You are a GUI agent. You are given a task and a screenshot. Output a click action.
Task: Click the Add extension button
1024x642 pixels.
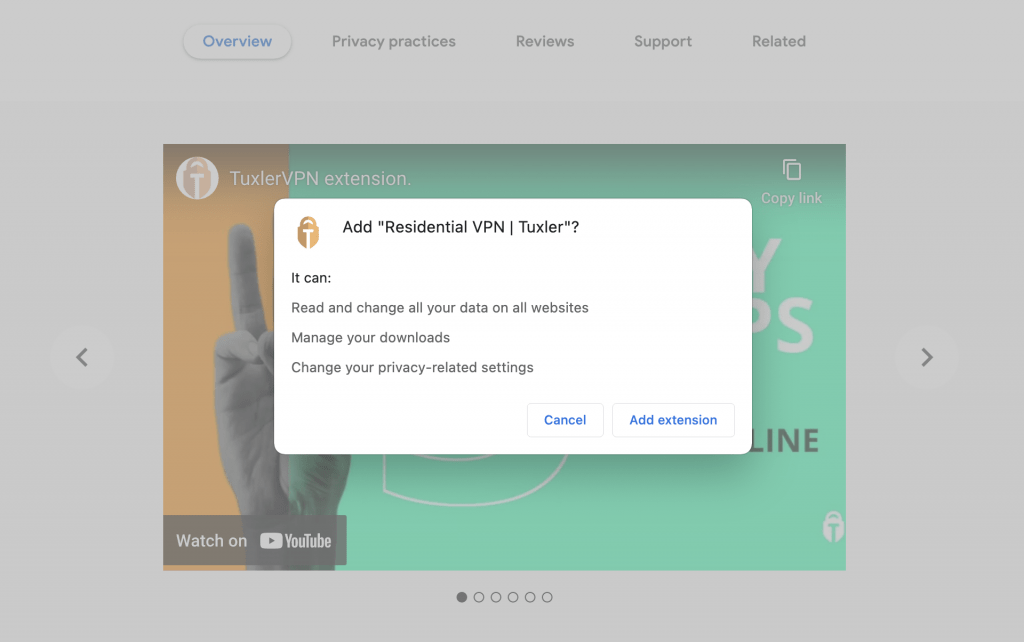(673, 420)
